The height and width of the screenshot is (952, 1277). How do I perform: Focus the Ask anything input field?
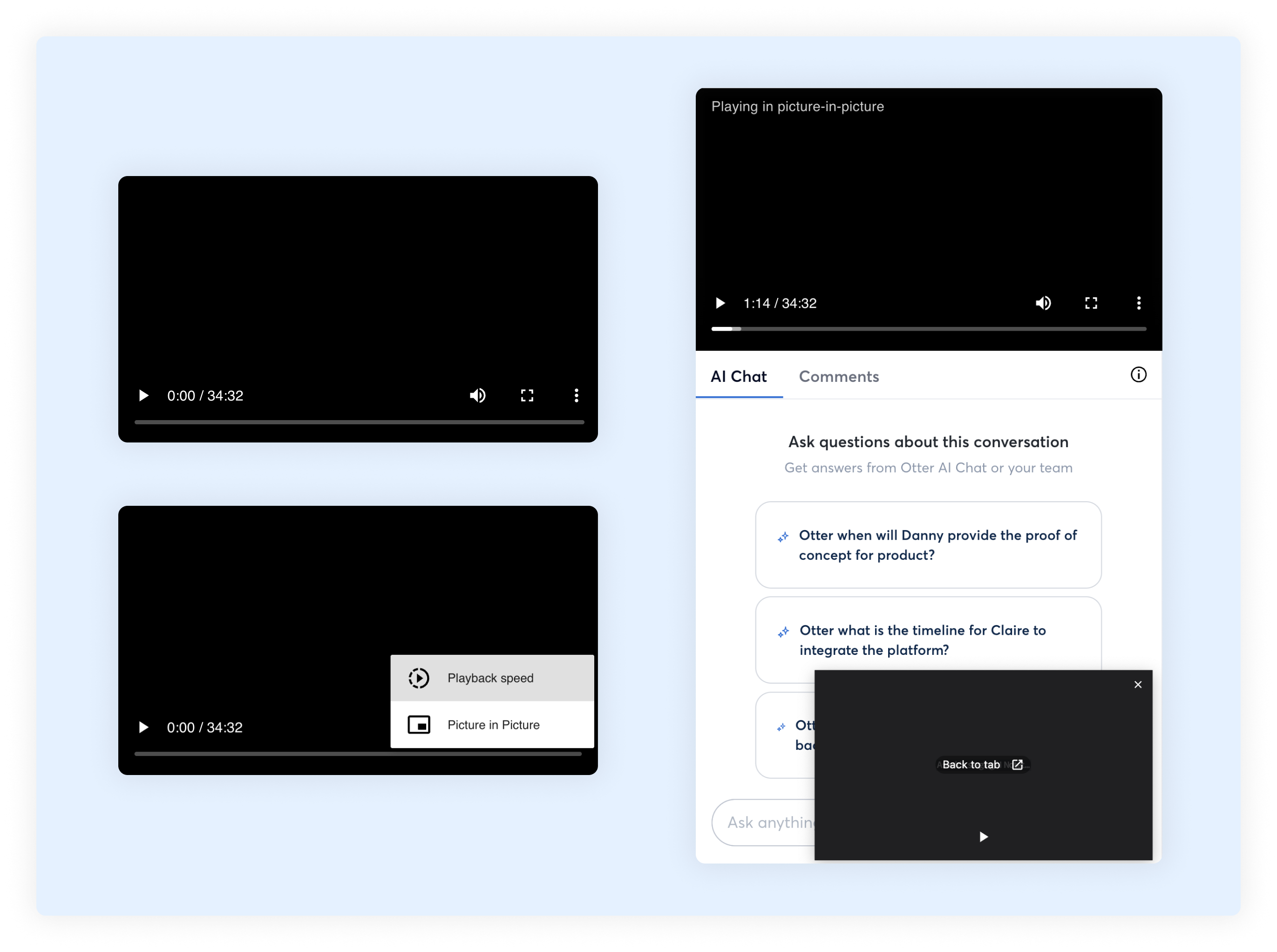[764, 823]
